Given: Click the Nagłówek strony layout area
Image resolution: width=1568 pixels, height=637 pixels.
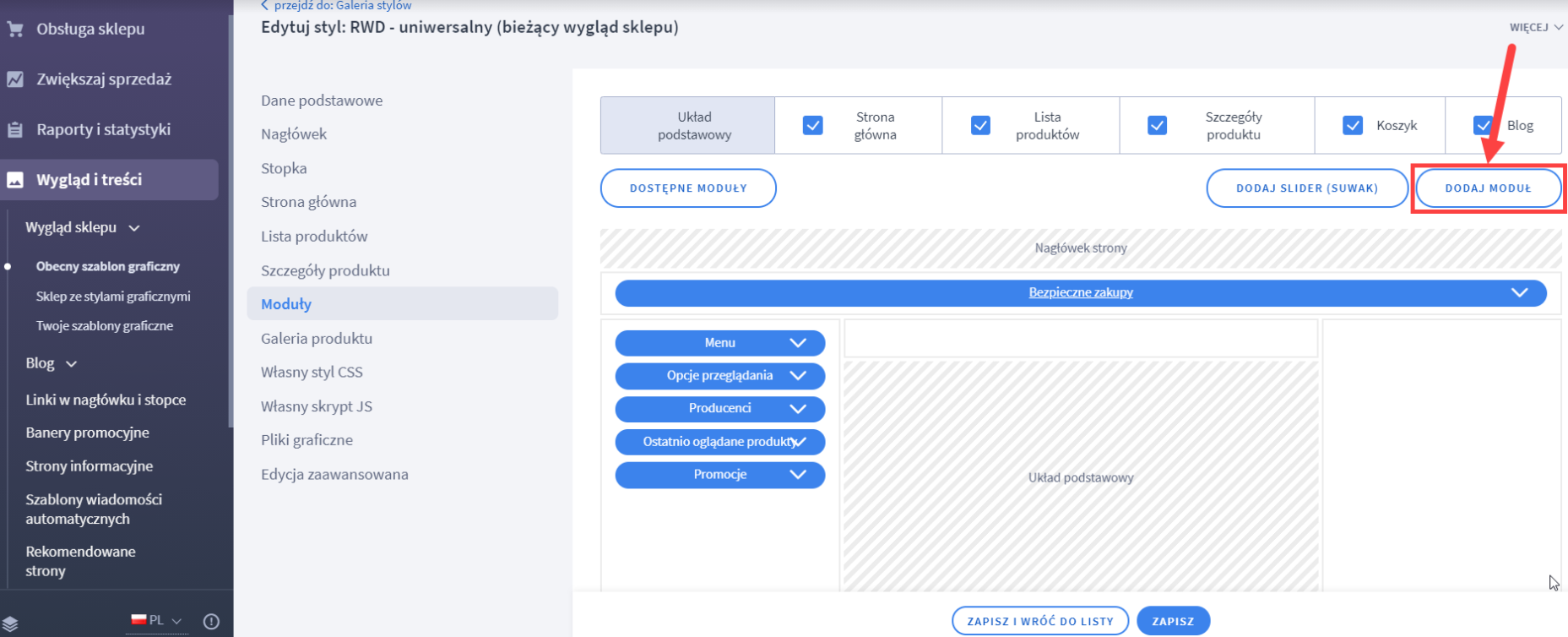Looking at the screenshot, I should point(1080,248).
